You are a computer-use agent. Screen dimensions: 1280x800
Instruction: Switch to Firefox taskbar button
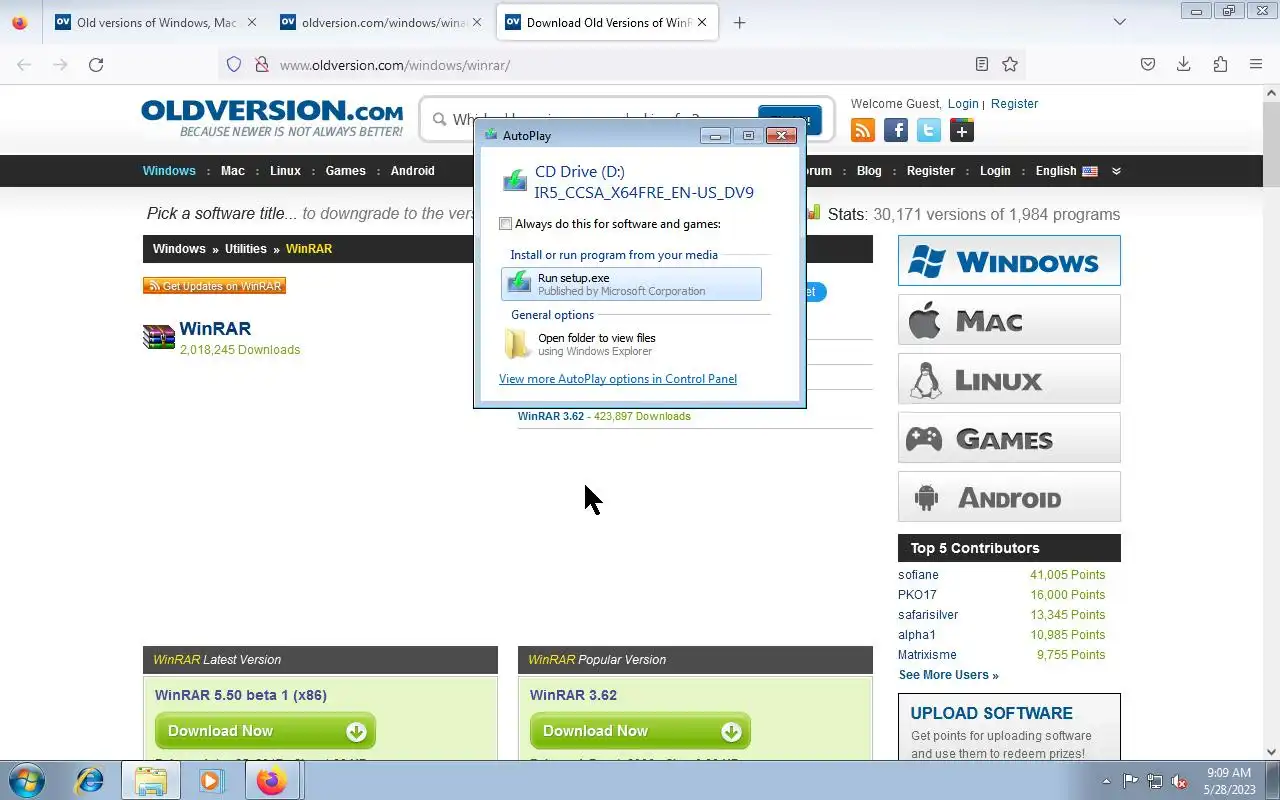[272, 780]
